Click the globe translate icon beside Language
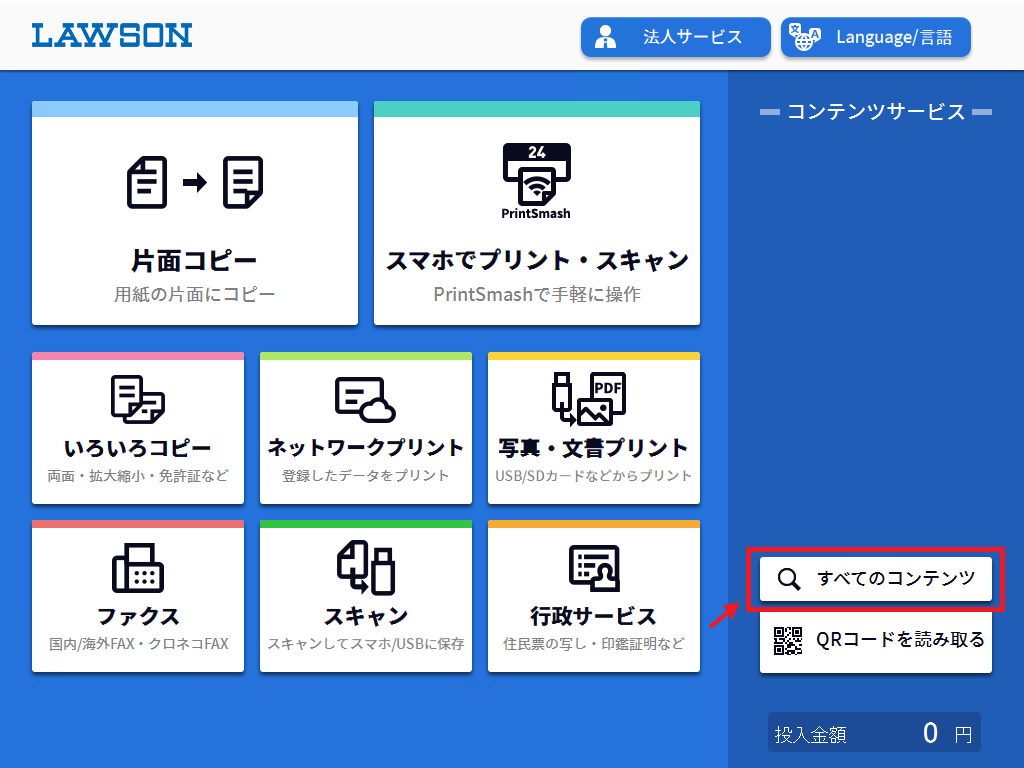The height and width of the screenshot is (768, 1024). [805, 37]
